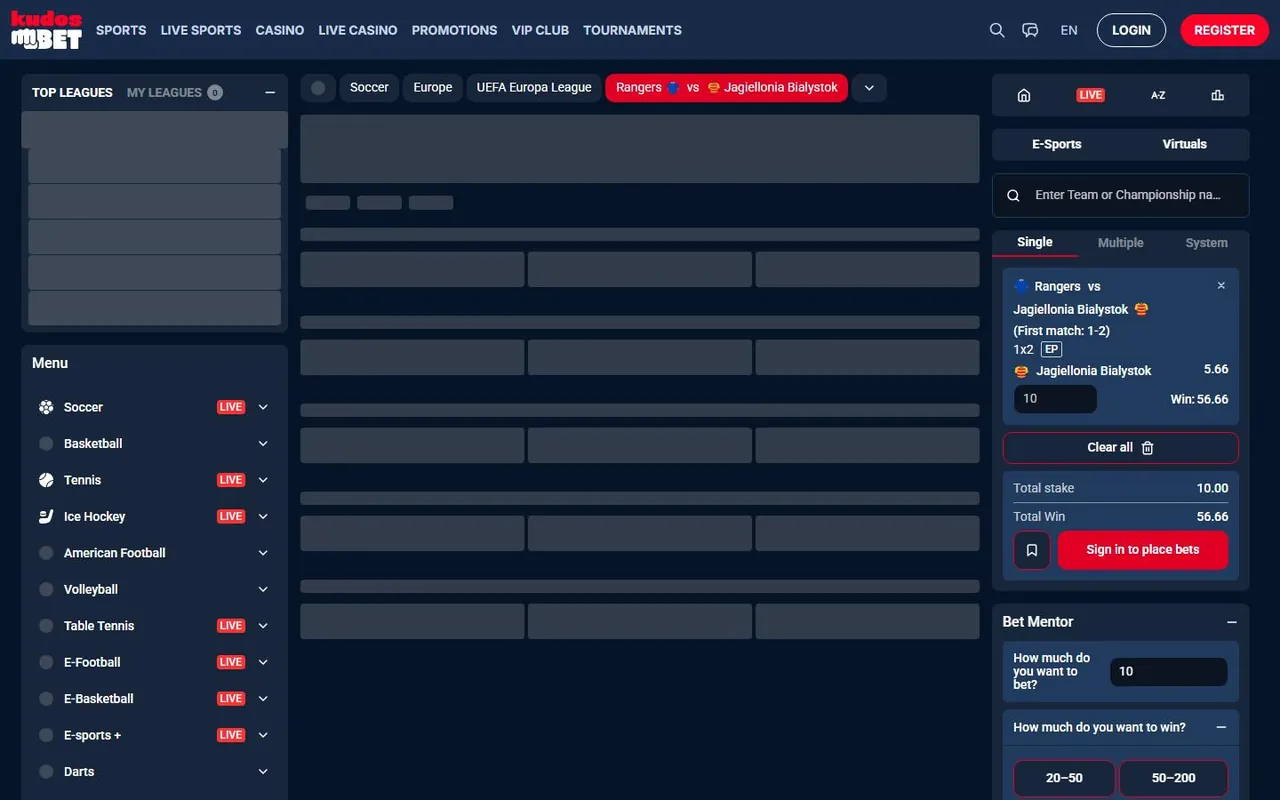The height and width of the screenshot is (800, 1280).
Task: Focus the Bet Mentor amount field
Action: [1168, 672]
